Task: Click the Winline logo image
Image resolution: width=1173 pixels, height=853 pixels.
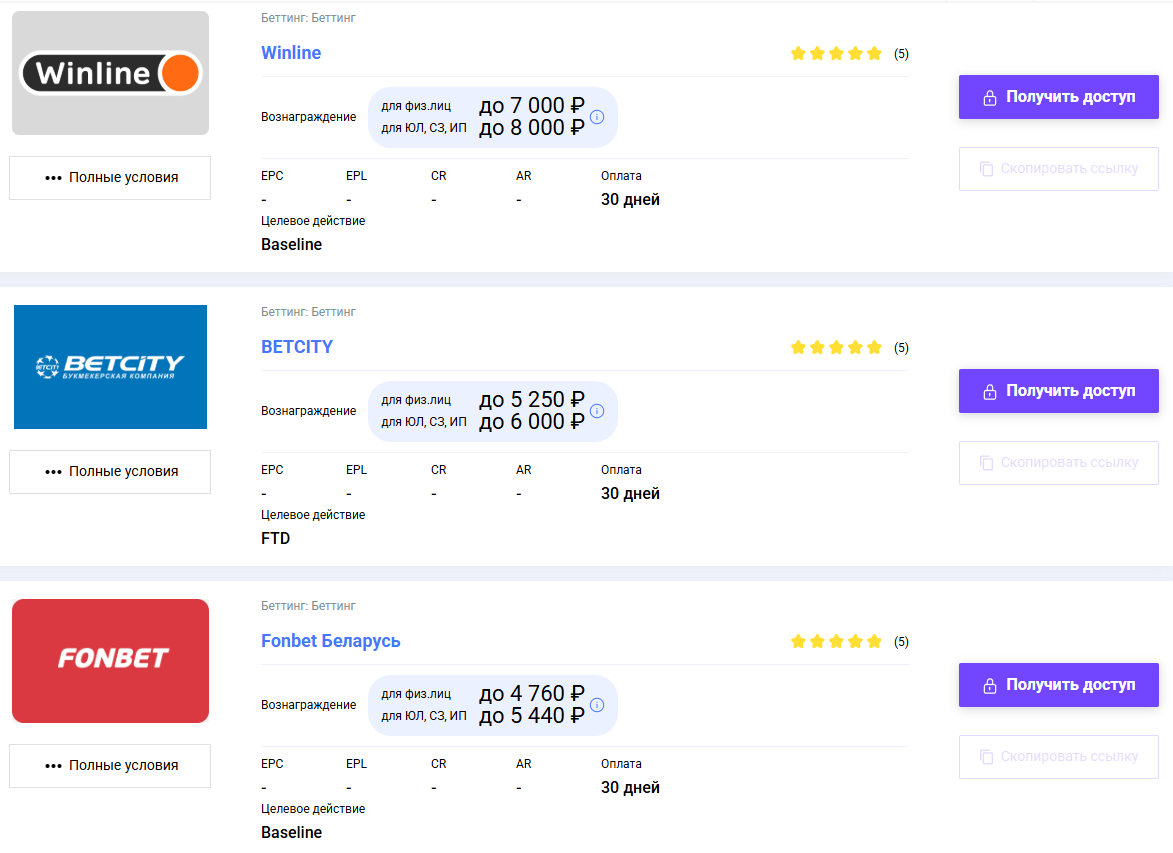Action: click(x=110, y=73)
